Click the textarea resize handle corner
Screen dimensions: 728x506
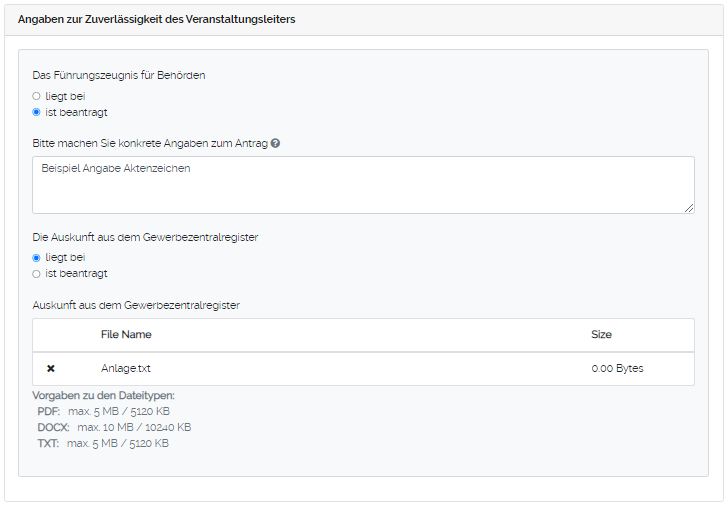tap(689, 208)
